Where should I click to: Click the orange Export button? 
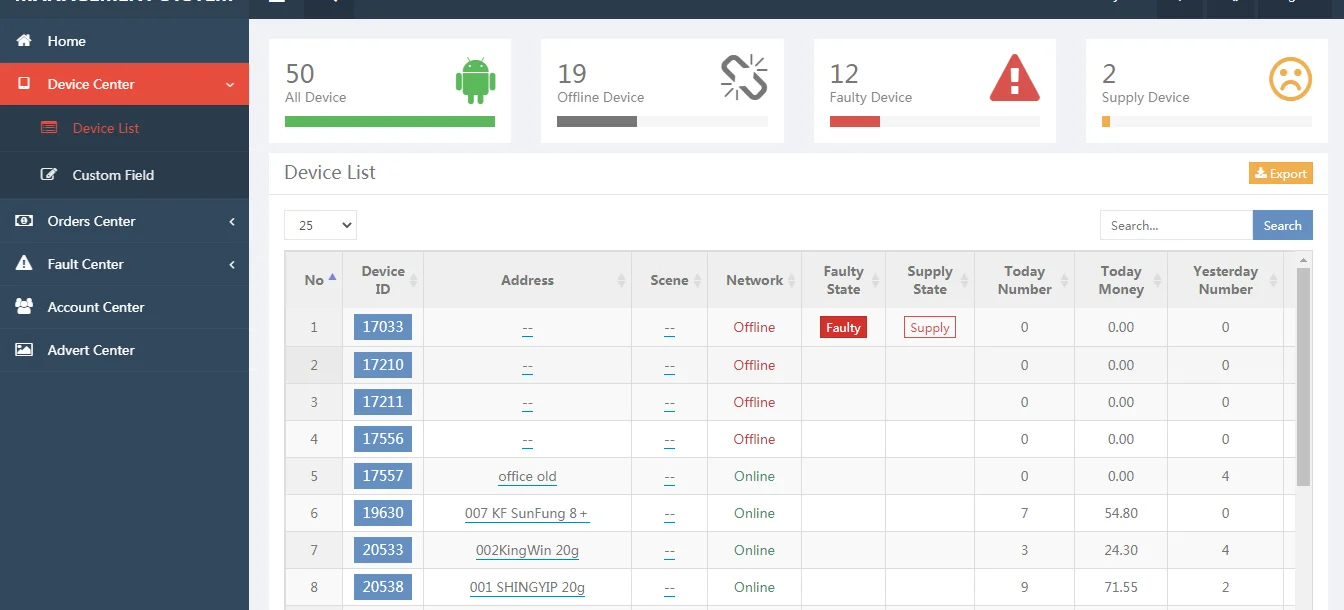click(x=1280, y=173)
